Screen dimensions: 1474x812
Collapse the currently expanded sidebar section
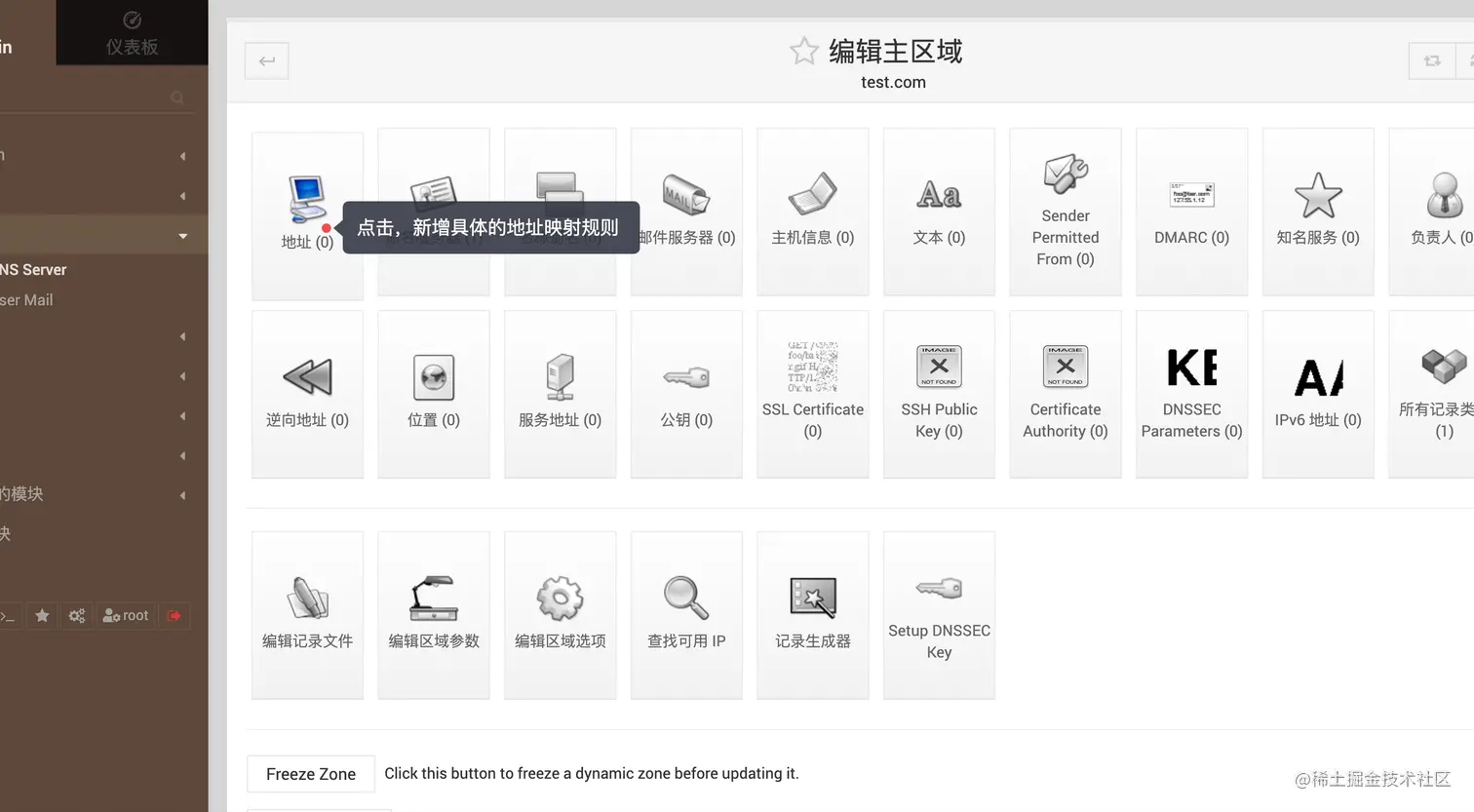[x=182, y=235]
